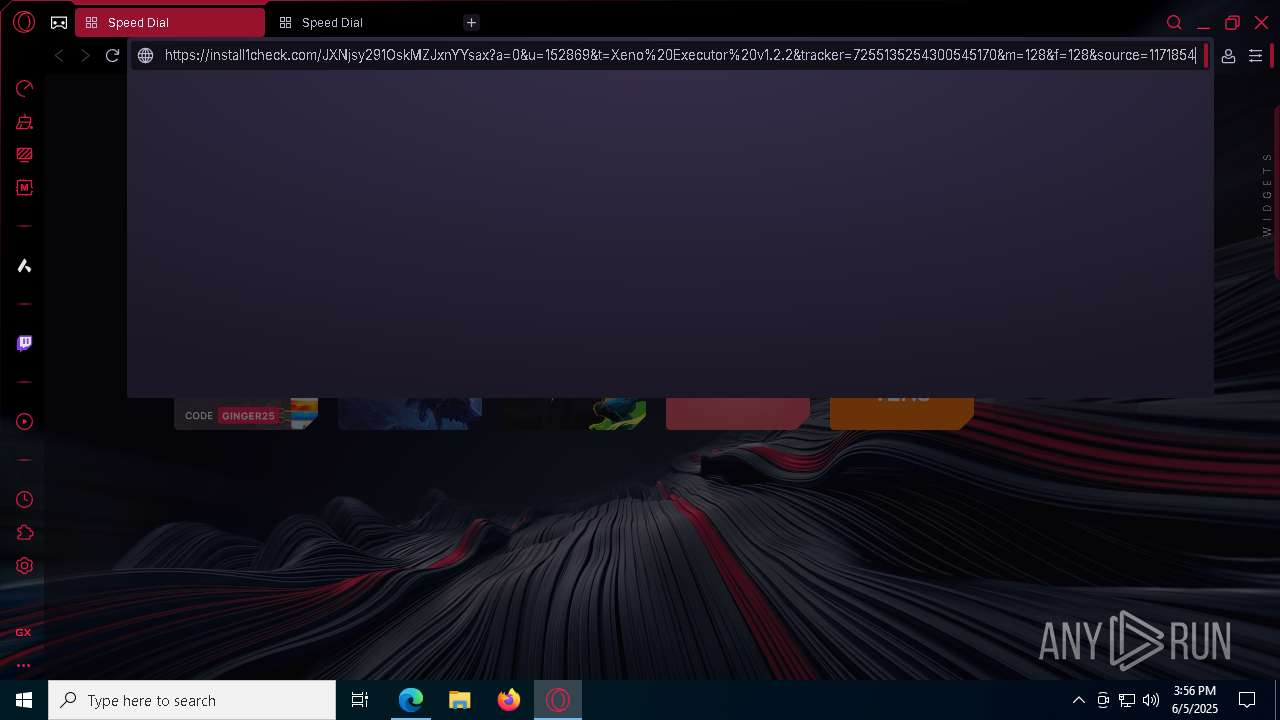The width and height of the screenshot is (1280, 720).
Task: Open Extensions cube icon in sidebar
Action: click(24, 533)
